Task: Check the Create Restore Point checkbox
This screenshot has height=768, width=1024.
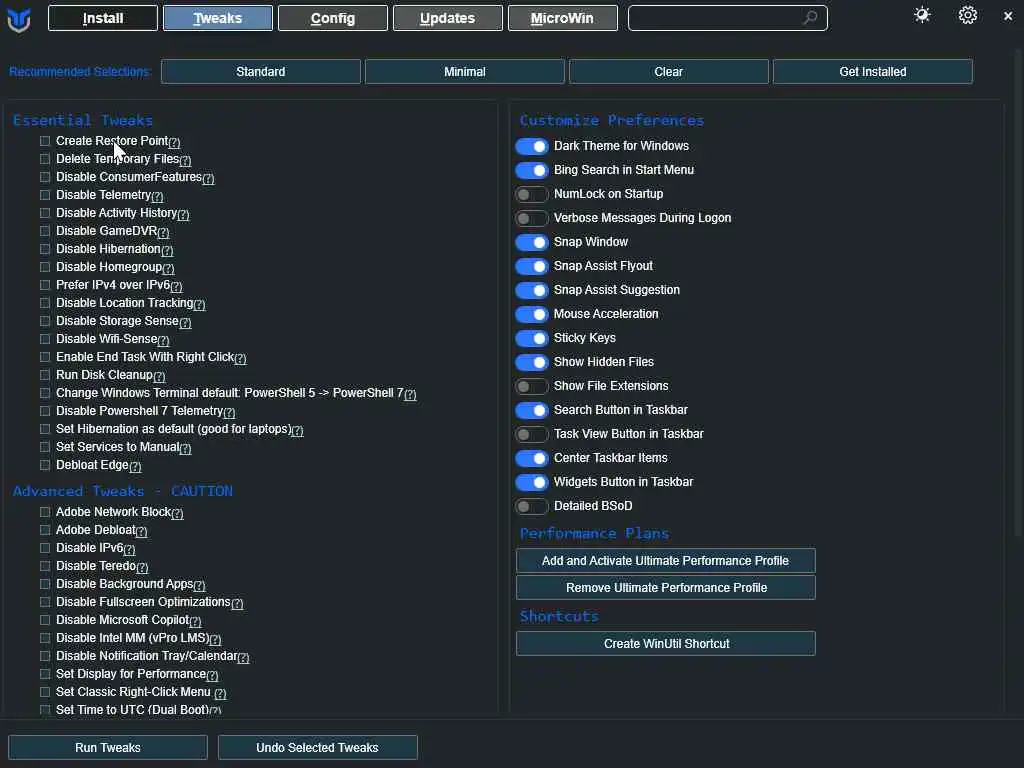Action: (45, 141)
